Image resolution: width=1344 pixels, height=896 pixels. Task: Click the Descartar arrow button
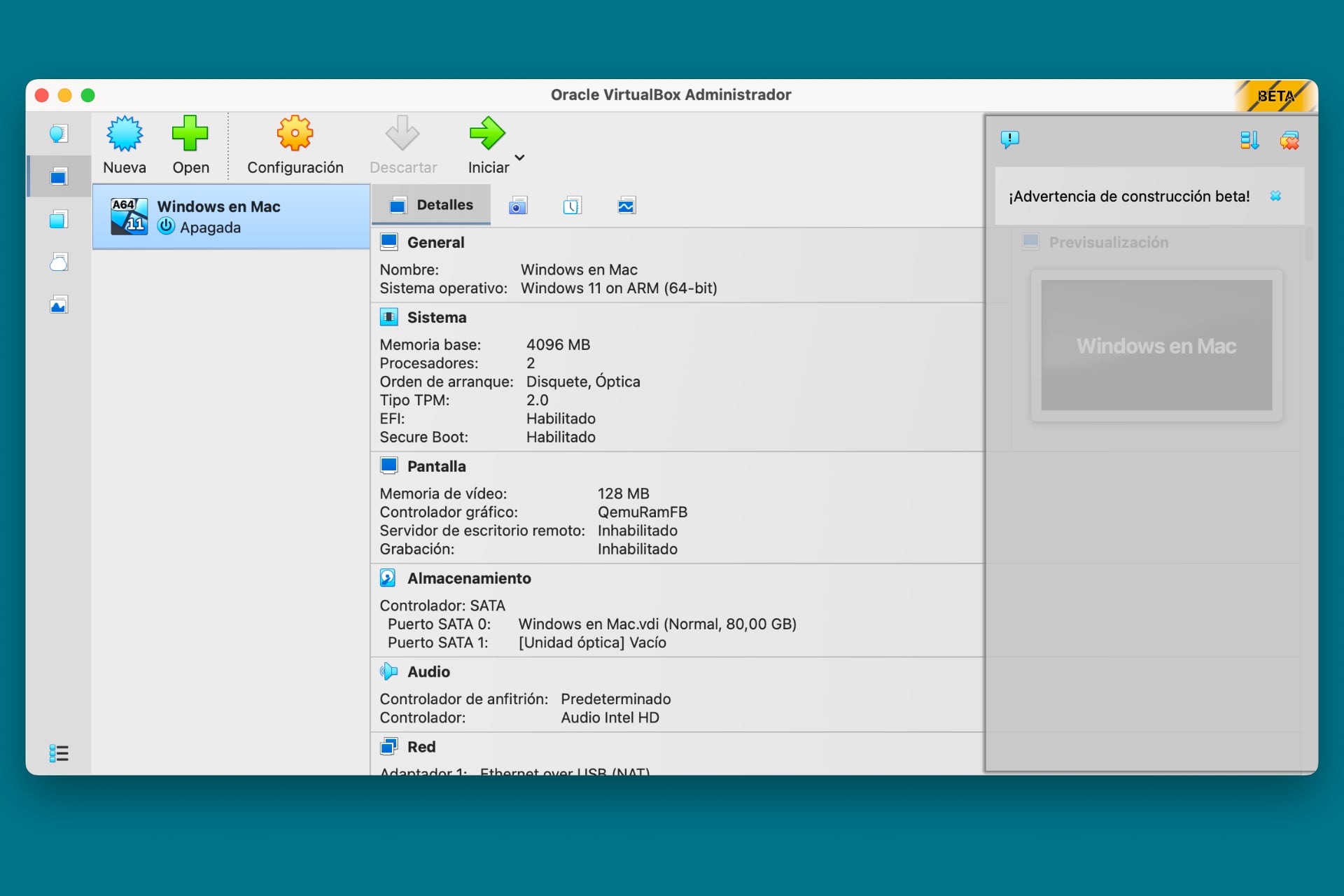(x=402, y=146)
